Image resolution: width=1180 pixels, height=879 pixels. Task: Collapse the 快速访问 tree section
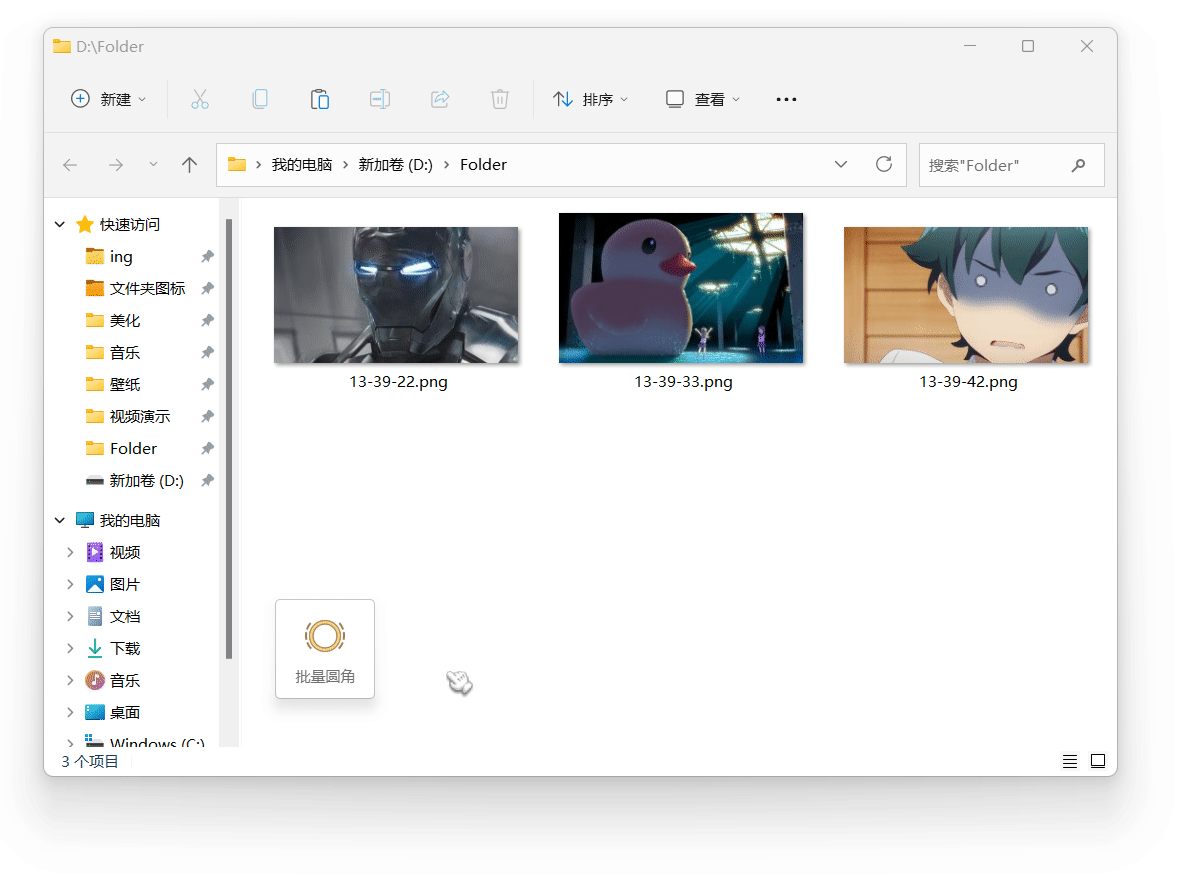[x=60, y=224]
